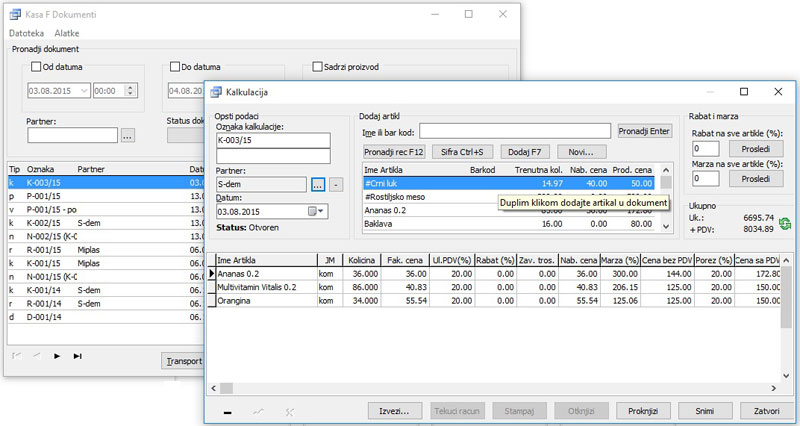Click row indicator arrow beside Ananas 0.2

tap(212, 274)
